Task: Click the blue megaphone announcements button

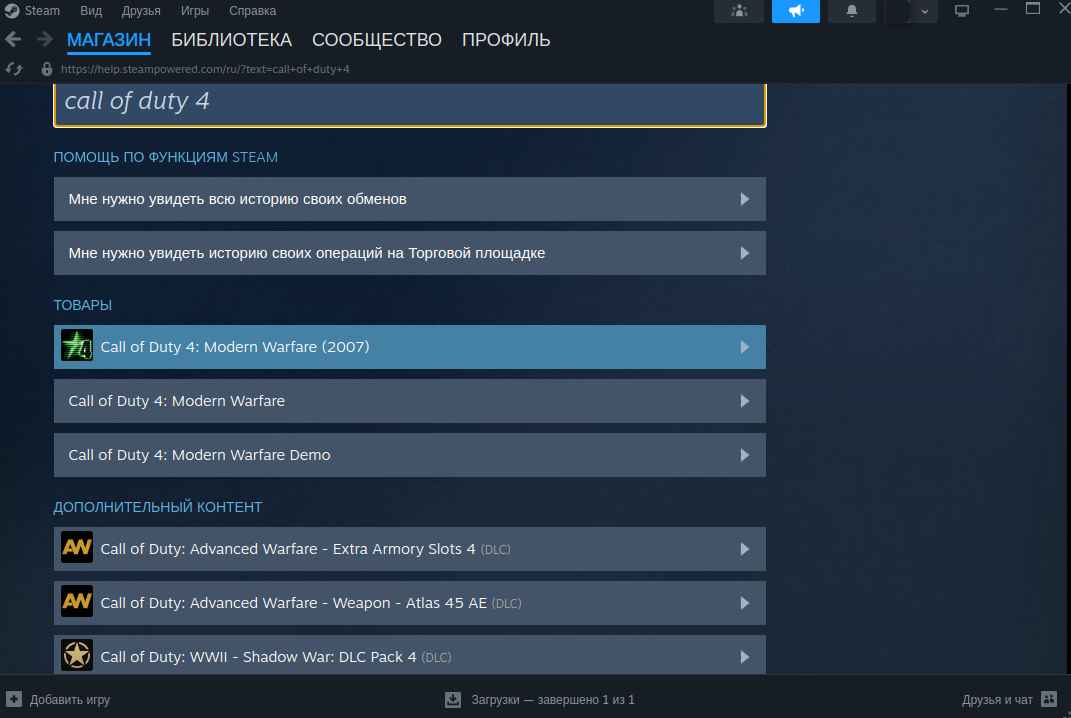Action: (796, 11)
